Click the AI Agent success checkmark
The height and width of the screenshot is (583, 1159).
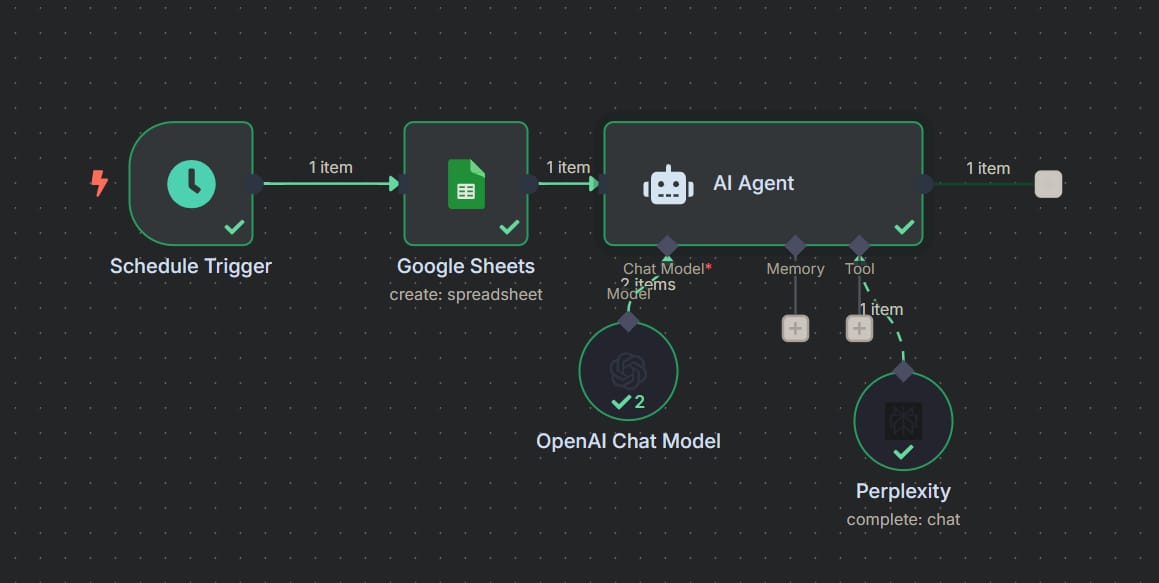[904, 227]
